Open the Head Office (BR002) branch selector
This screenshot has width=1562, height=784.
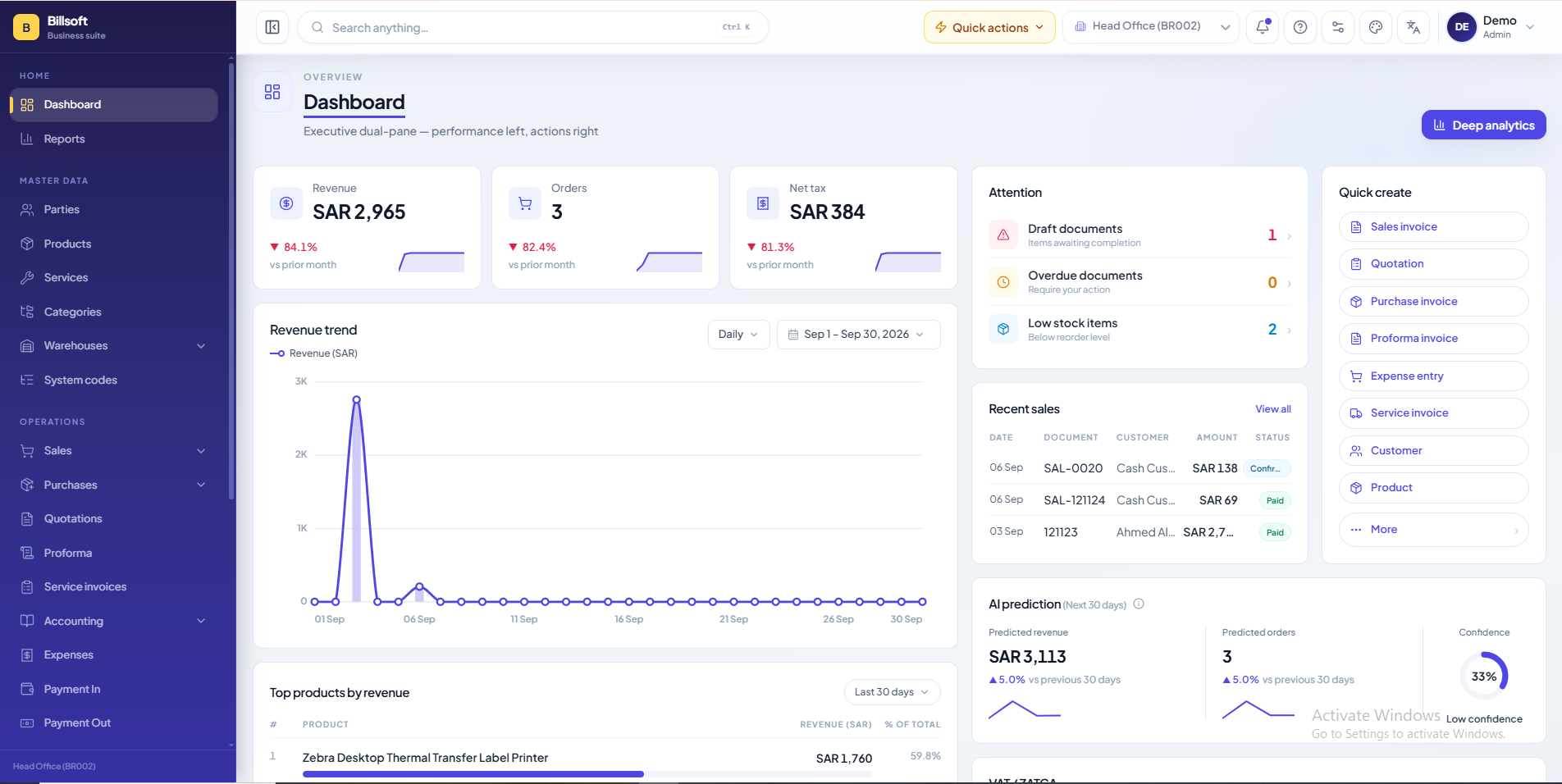coord(1150,27)
